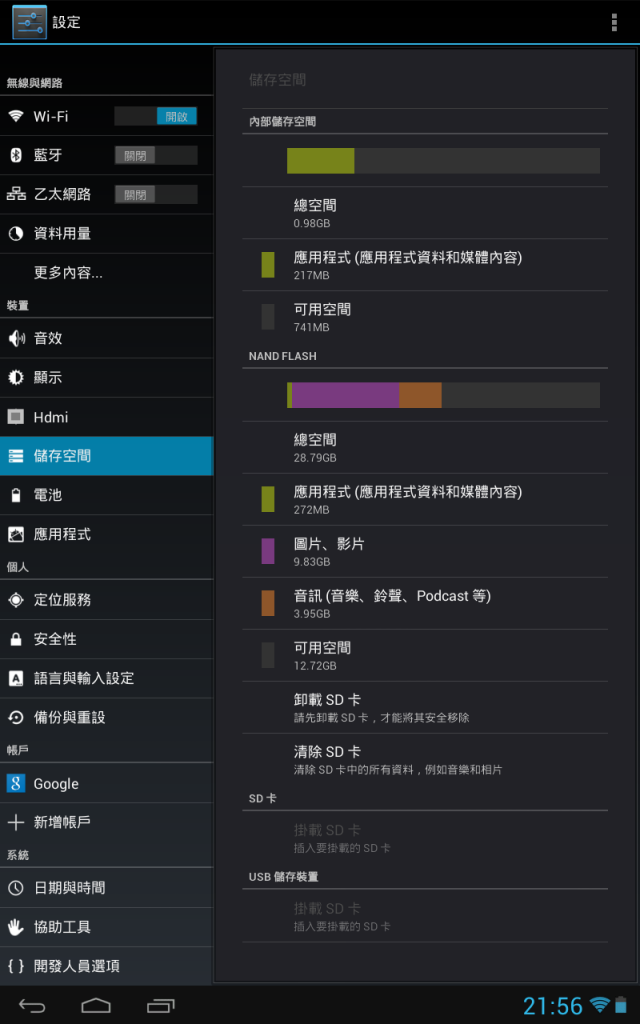The width and height of the screenshot is (640, 1024).
Task: Tap the battery icon for 電池
Action: pyautogui.click(x=16, y=495)
